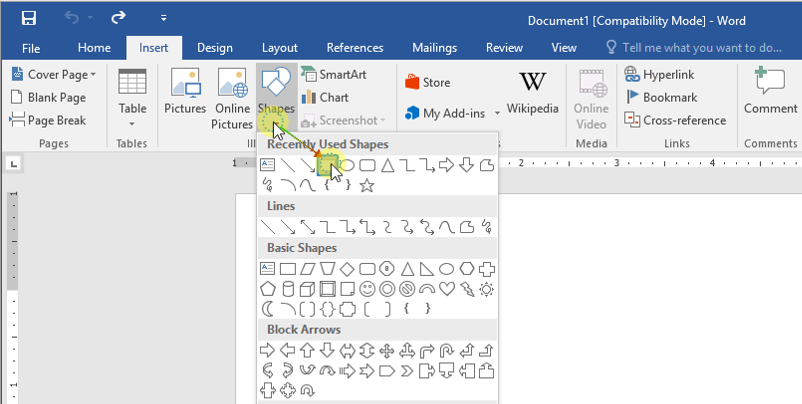Open Customize Quick Access Toolbar arrow
The width and height of the screenshot is (802, 404).
pyautogui.click(x=164, y=18)
